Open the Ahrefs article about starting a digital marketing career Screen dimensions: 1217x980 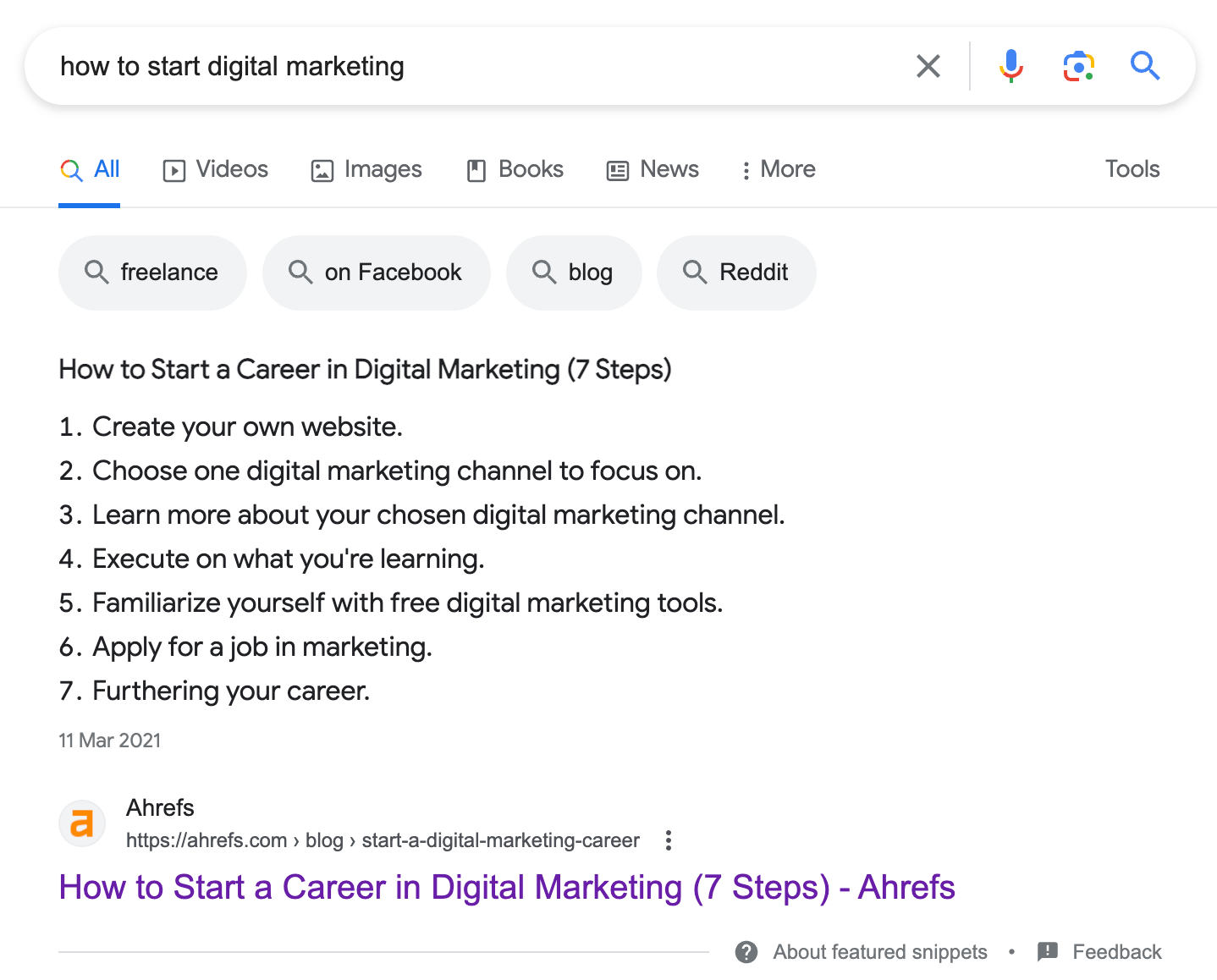506,888
